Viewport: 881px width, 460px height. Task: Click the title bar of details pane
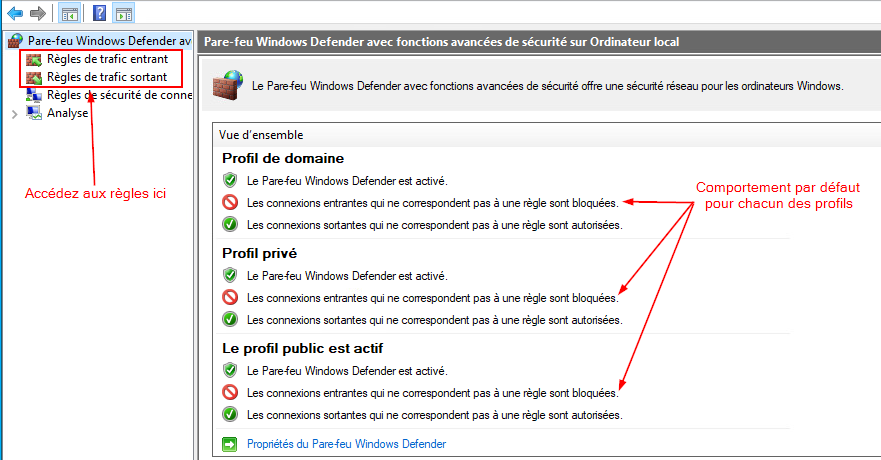(540, 42)
